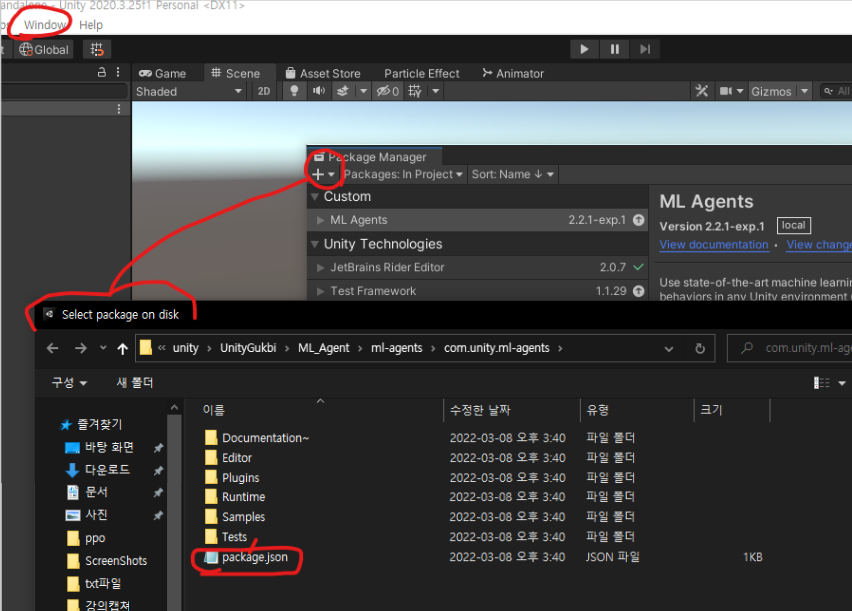Image resolution: width=852 pixels, height=611 pixels.
Task: Open the scene effects dropdown arrow
Action: point(364,91)
